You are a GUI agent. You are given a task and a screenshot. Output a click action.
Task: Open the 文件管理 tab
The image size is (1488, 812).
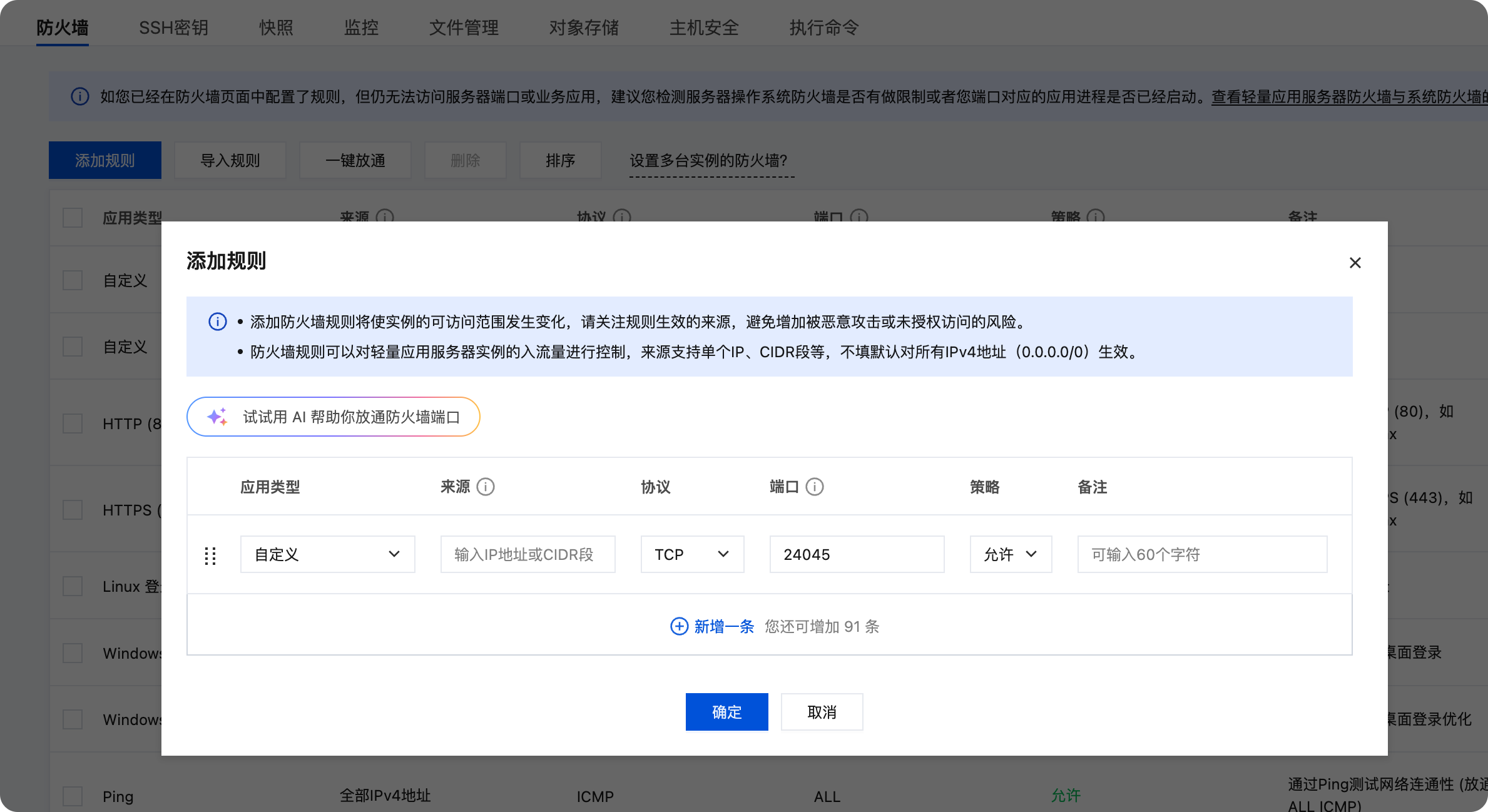click(x=464, y=28)
